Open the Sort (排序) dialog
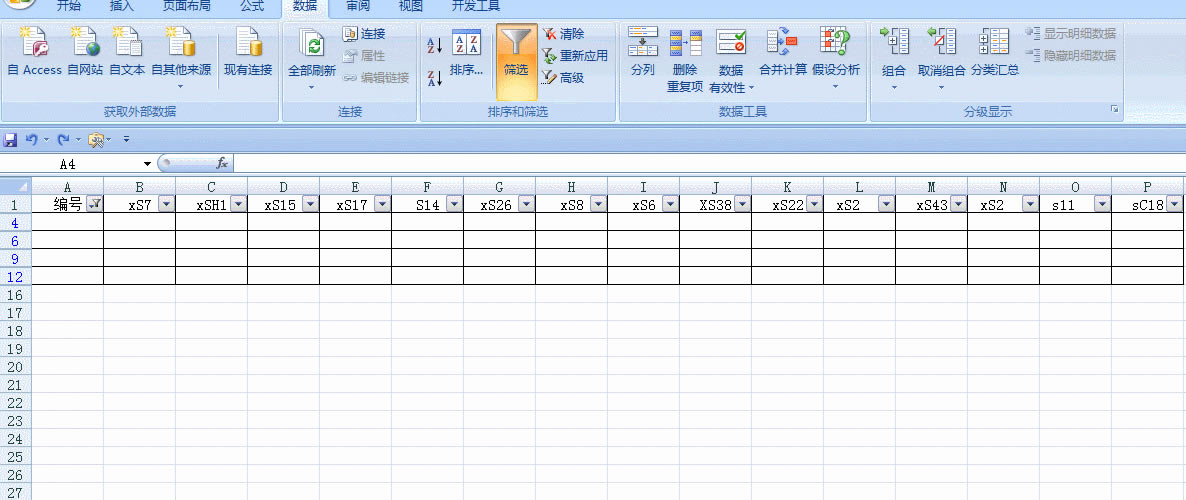The width and height of the screenshot is (1186, 500). point(466,53)
